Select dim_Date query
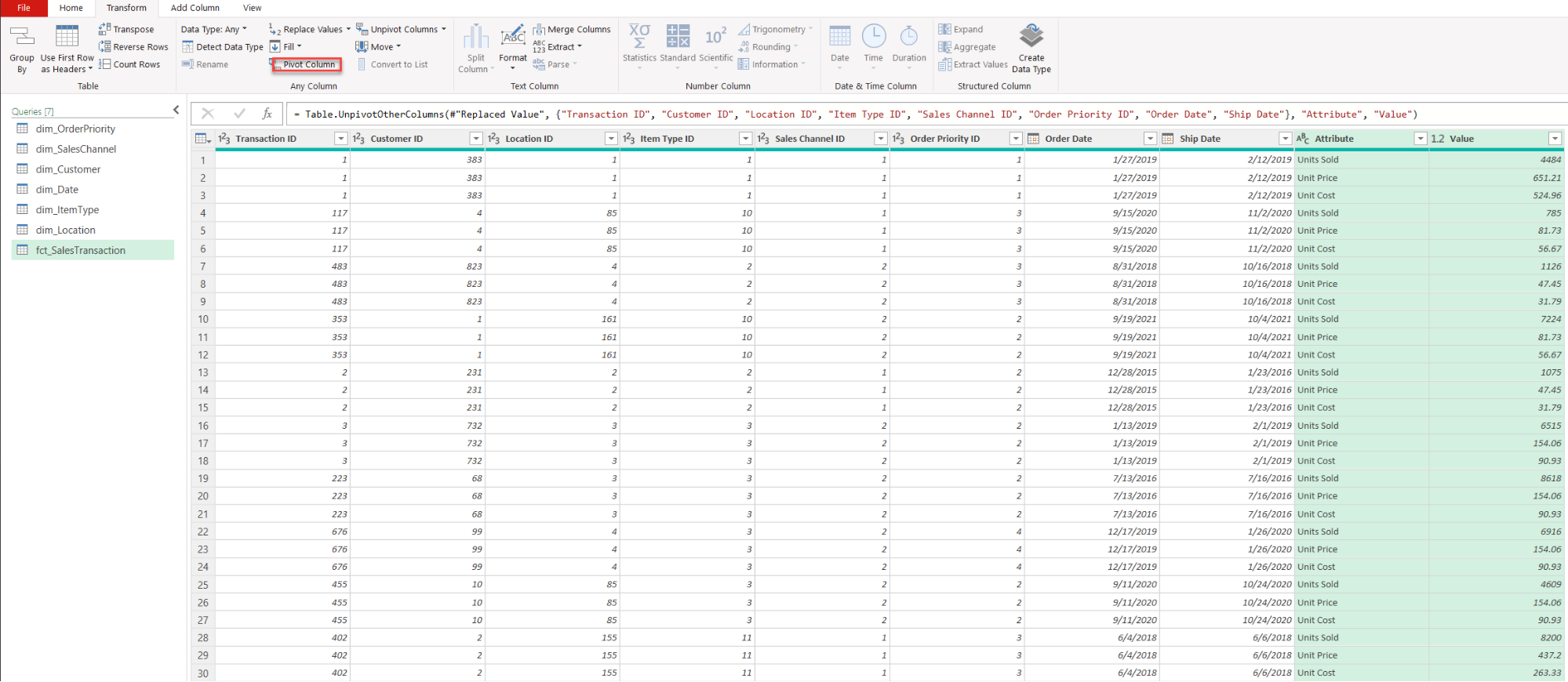Screen dimensions: 1568x682 (x=93, y=190)
